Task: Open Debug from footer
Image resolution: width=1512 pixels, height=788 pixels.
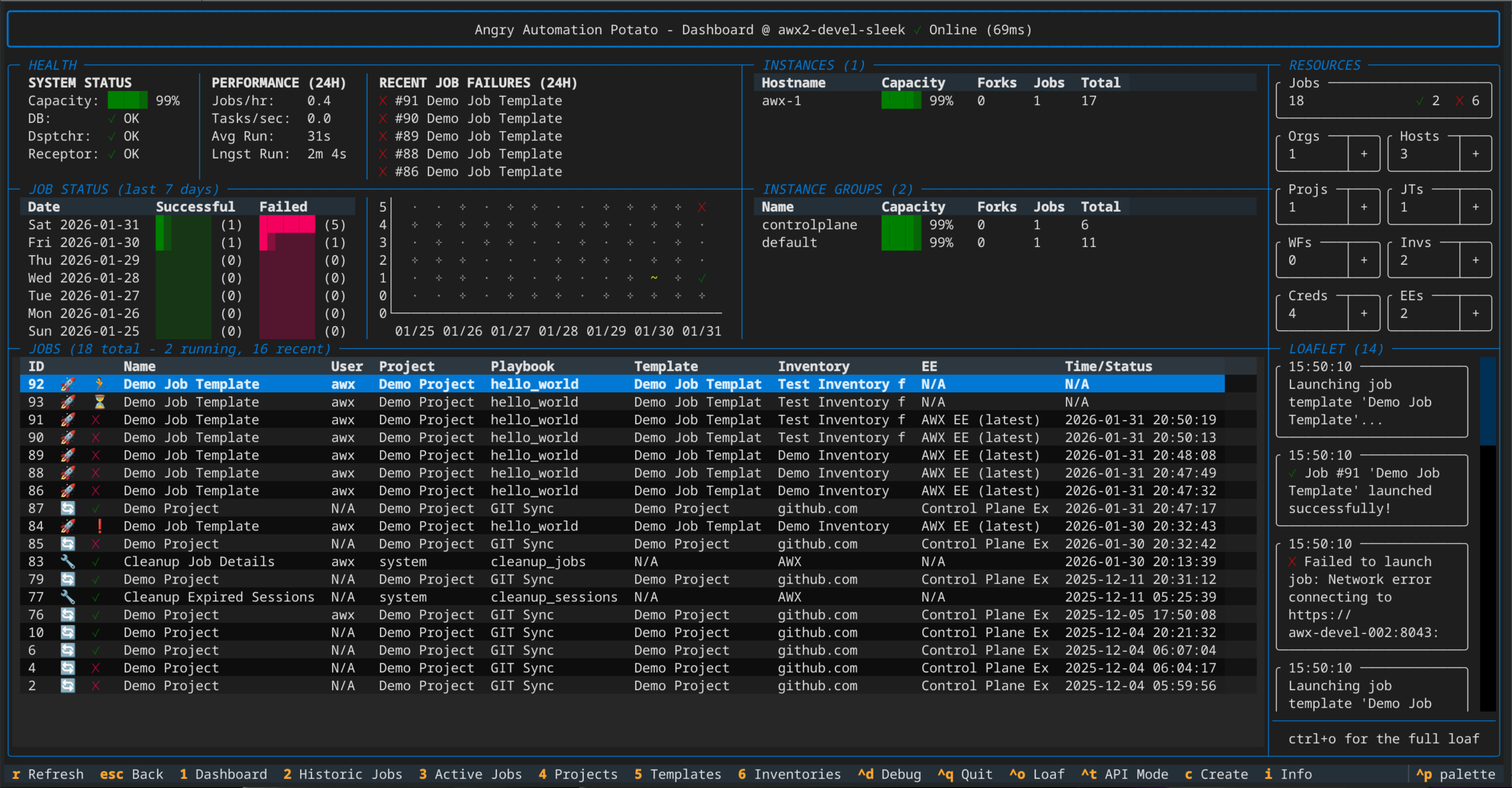Action: (x=889, y=775)
